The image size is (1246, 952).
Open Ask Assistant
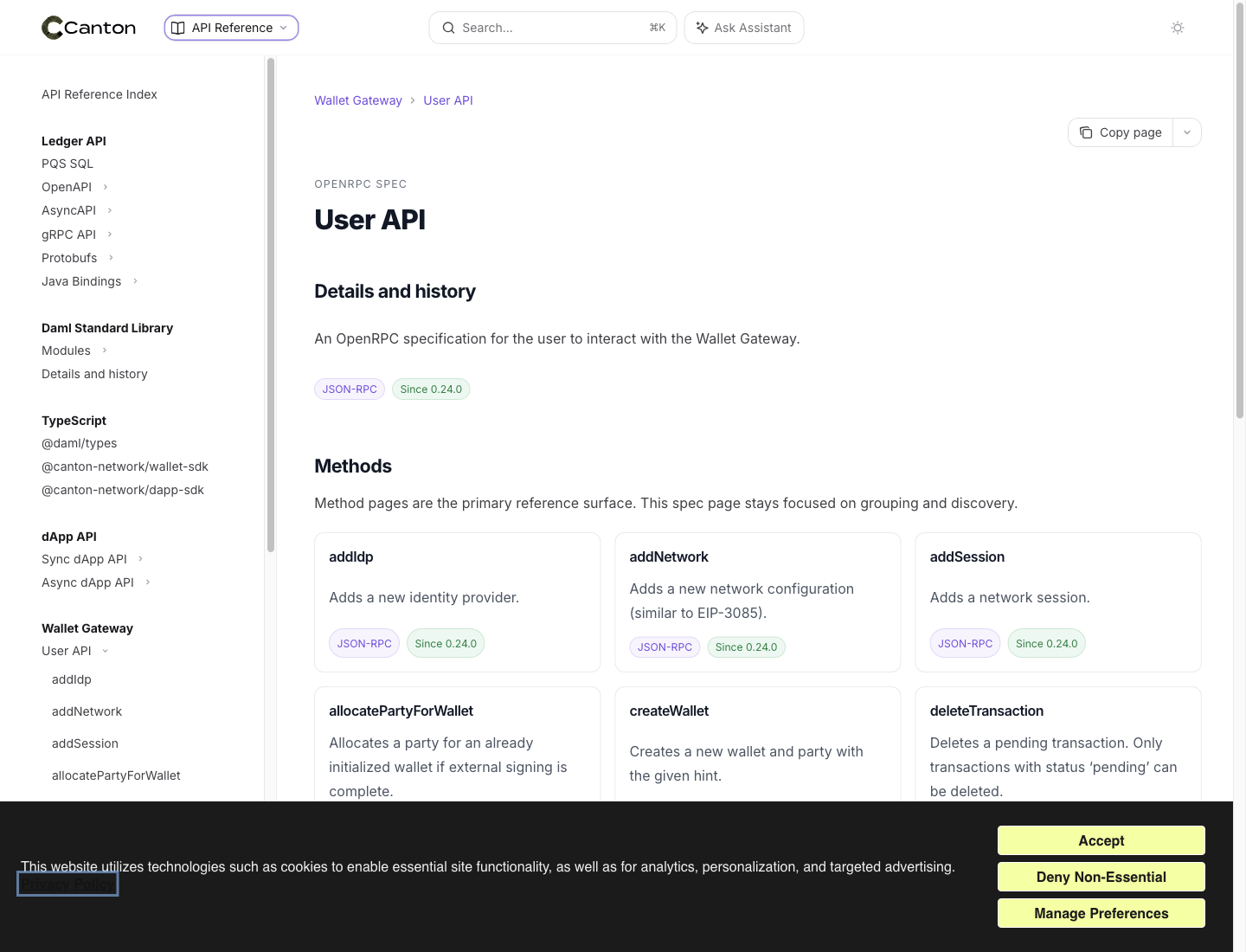coord(743,28)
